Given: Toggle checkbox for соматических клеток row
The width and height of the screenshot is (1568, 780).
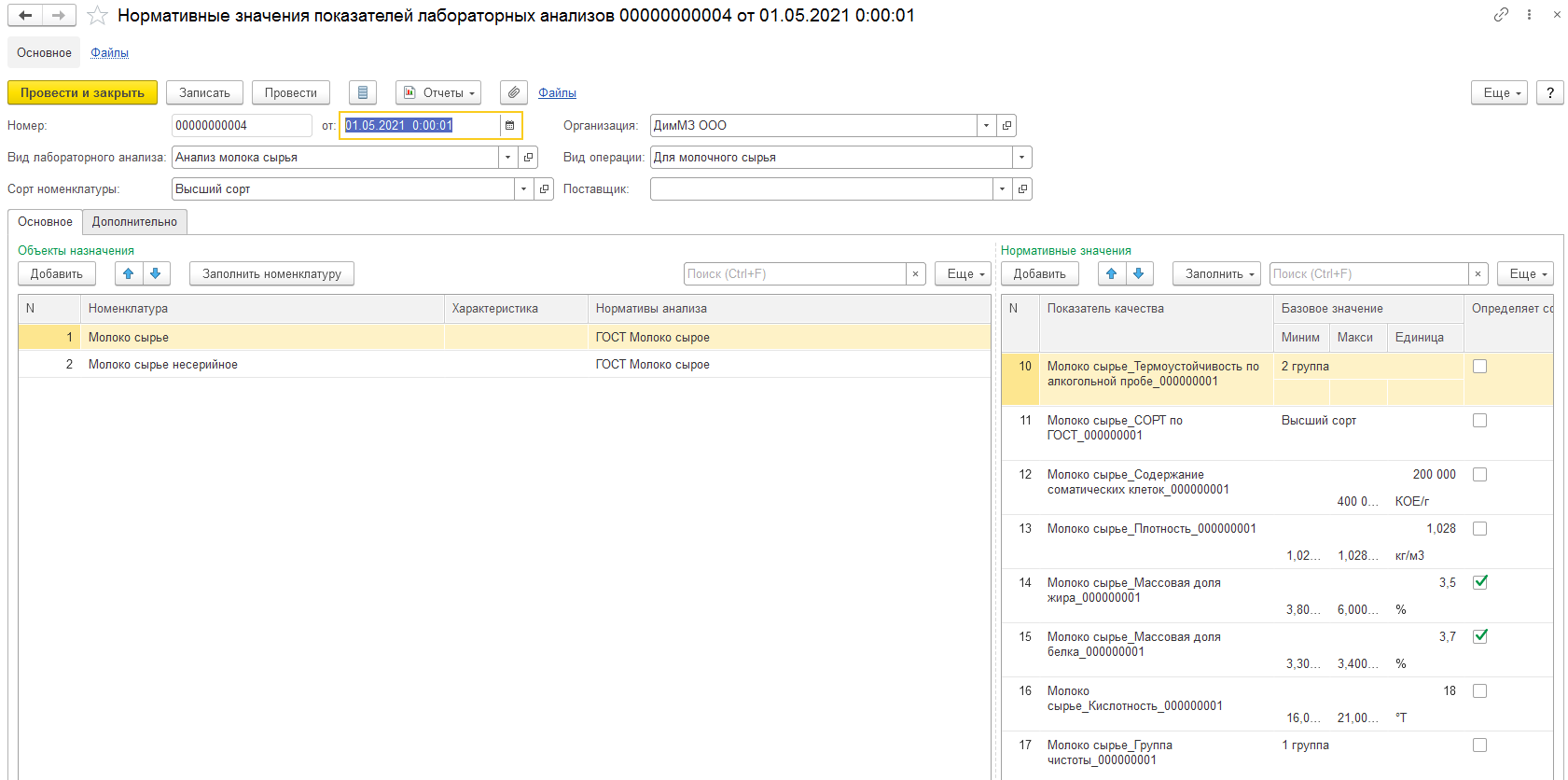Looking at the screenshot, I should (x=1479, y=474).
